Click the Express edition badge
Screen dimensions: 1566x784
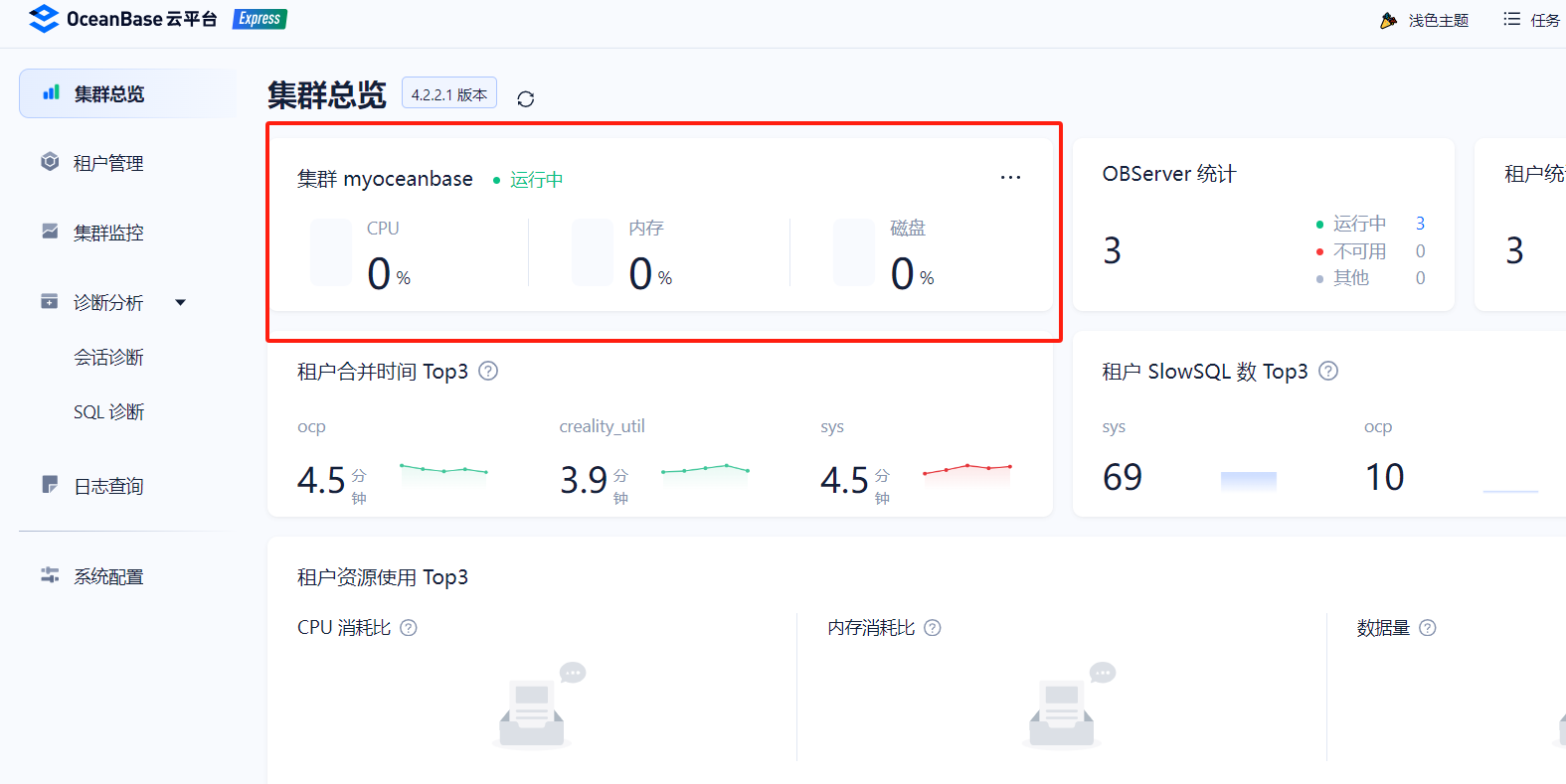(260, 18)
